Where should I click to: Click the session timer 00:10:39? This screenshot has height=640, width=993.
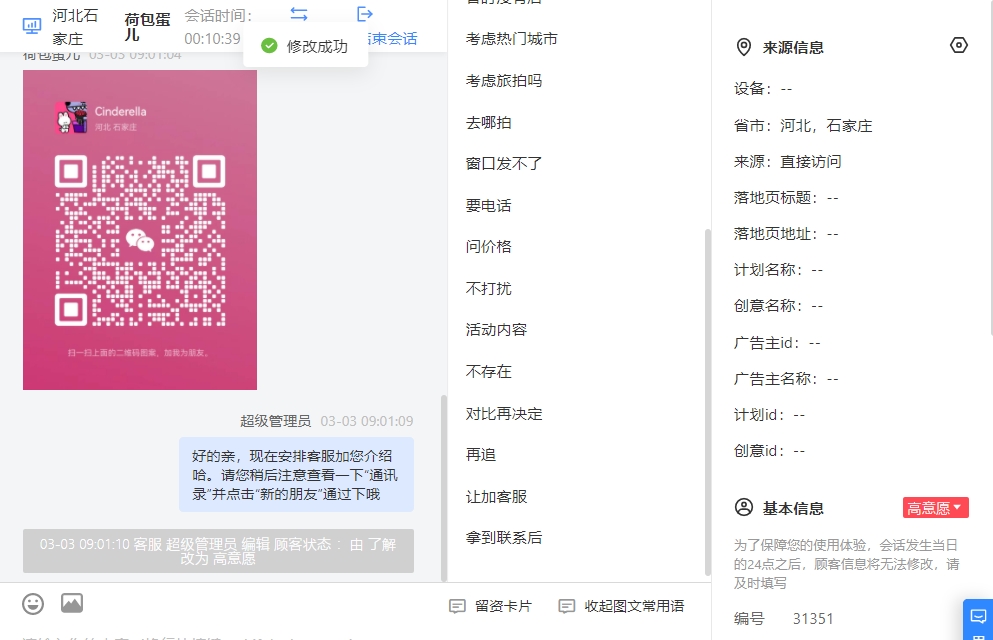coord(212,39)
